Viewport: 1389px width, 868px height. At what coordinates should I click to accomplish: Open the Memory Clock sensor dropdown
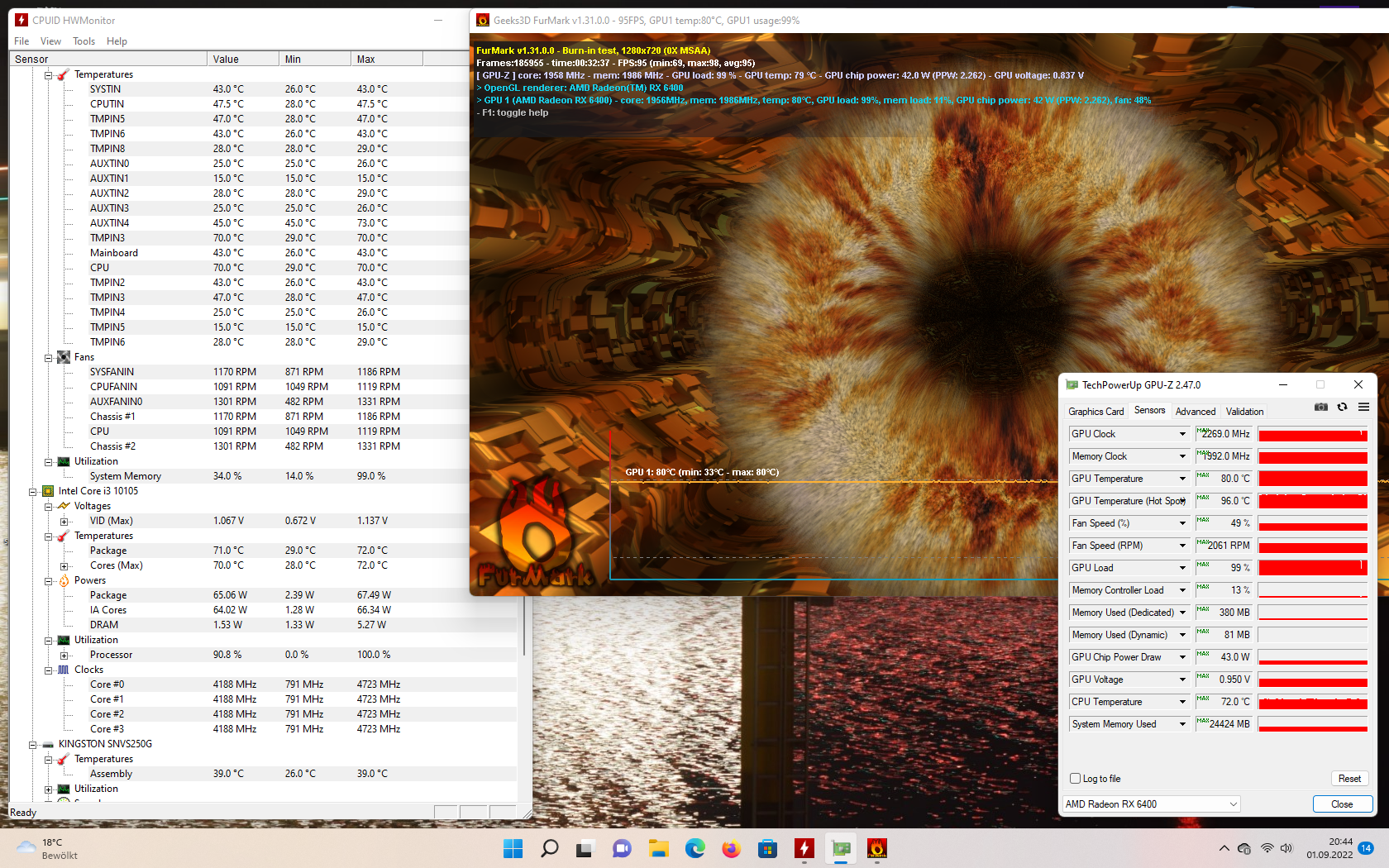click(1182, 456)
